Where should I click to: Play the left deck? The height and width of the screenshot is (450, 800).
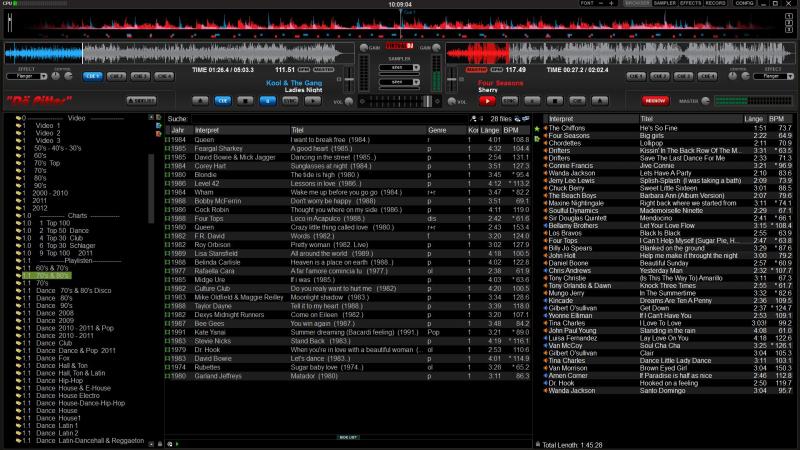313,101
